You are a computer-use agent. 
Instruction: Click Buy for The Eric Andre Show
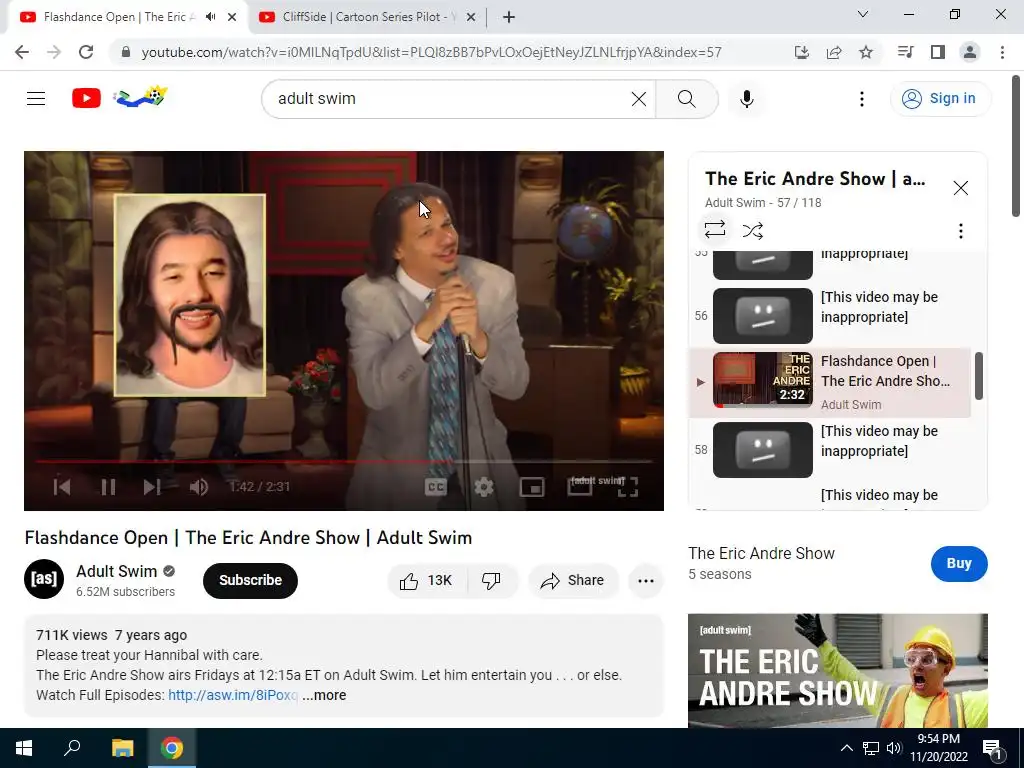(958, 564)
